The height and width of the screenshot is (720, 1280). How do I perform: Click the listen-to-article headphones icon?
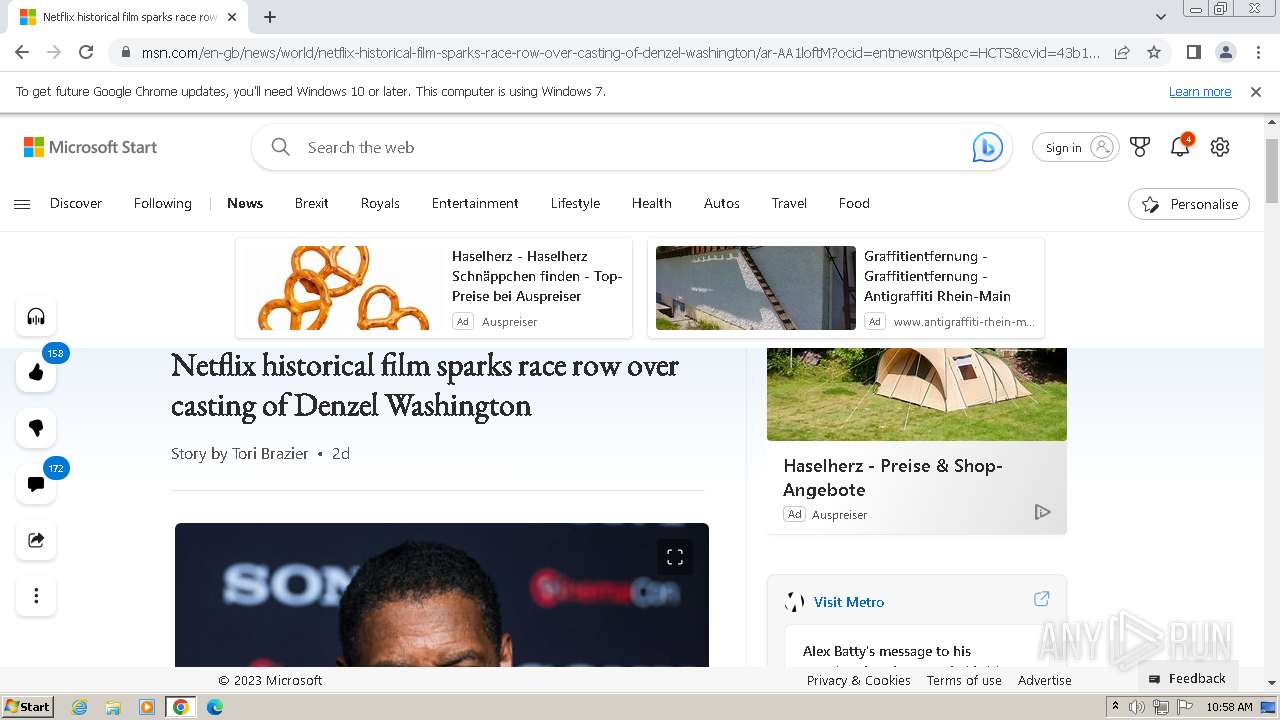pyautogui.click(x=36, y=317)
